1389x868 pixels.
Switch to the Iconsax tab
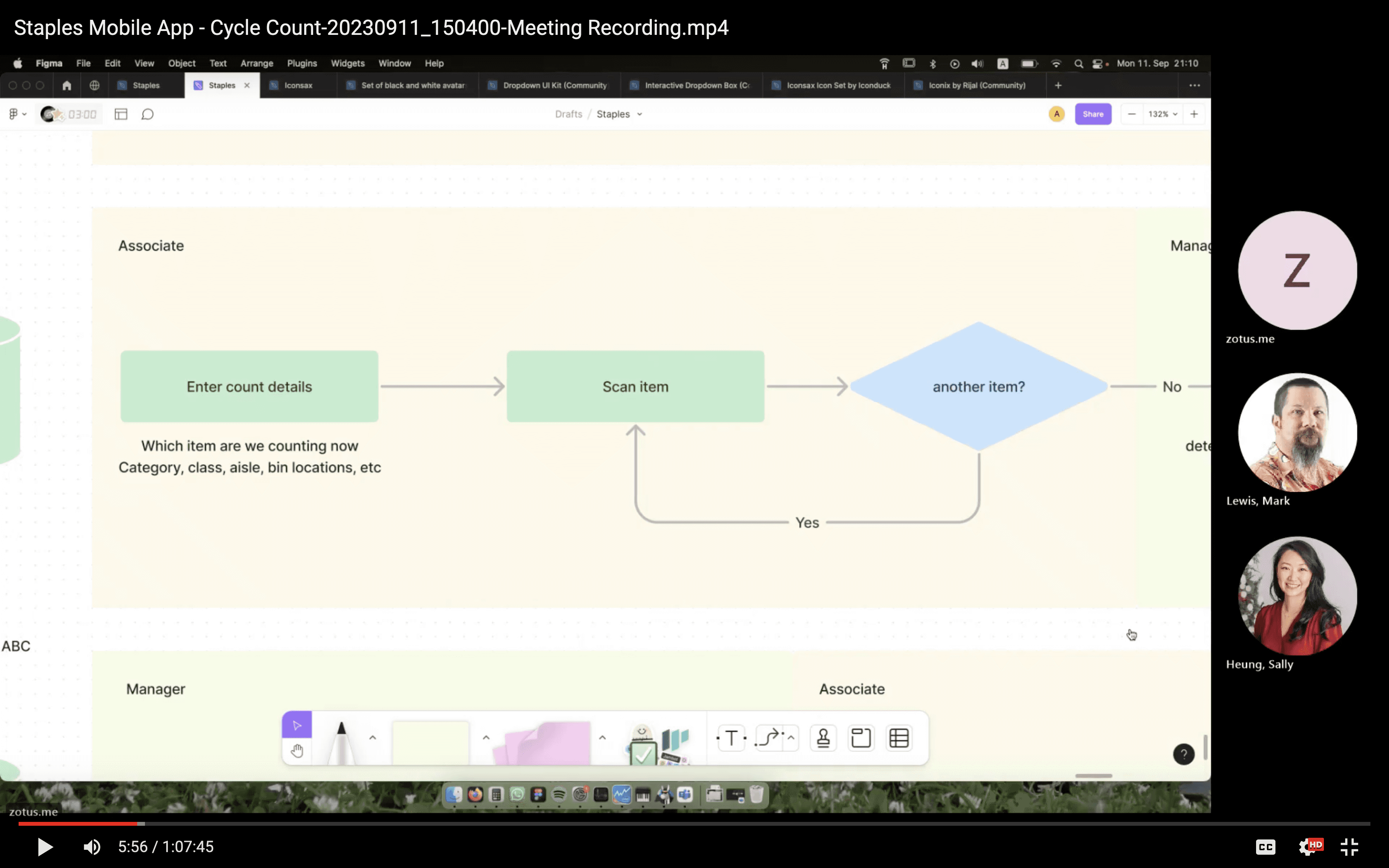pyautogui.click(x=298, y=86)
